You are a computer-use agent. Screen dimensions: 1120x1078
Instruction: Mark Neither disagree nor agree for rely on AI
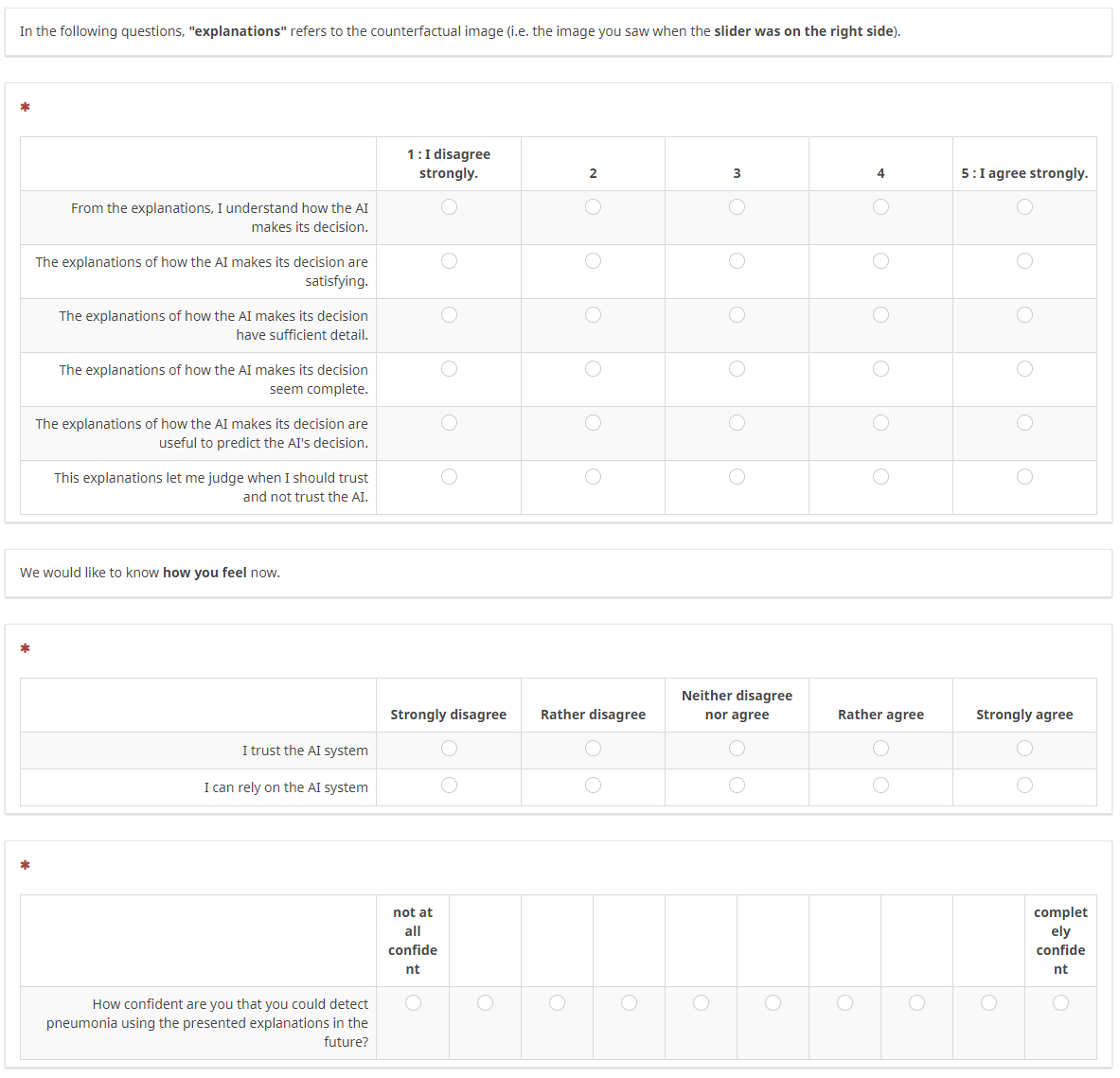coord(737,786)
